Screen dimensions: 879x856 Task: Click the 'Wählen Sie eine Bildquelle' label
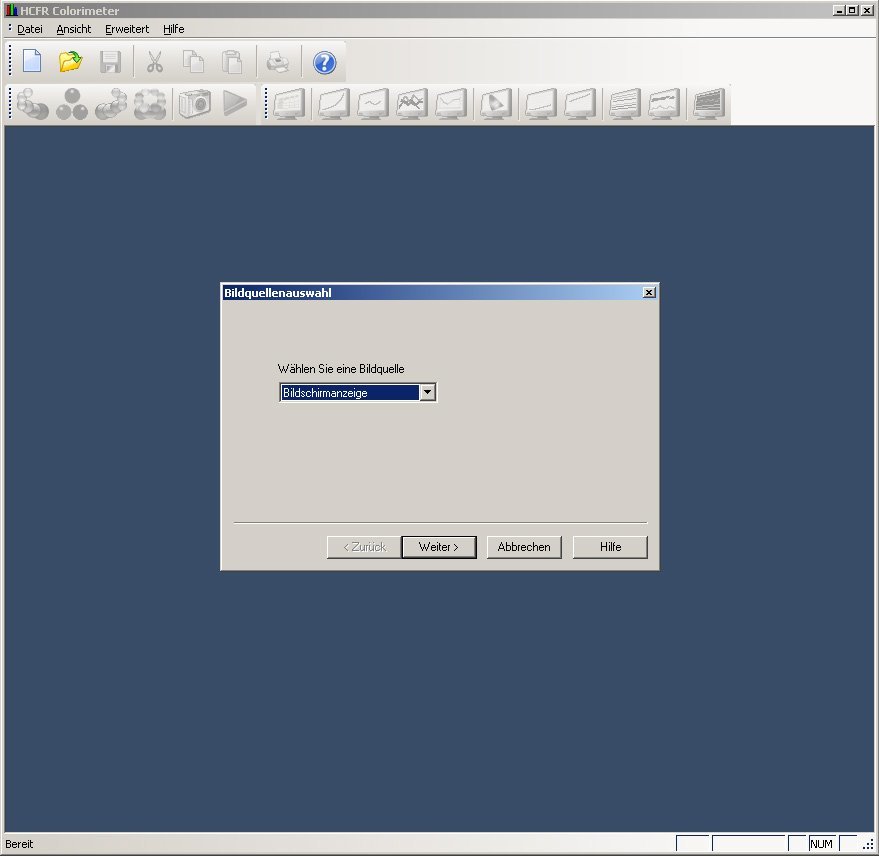[x=341, y=369]
